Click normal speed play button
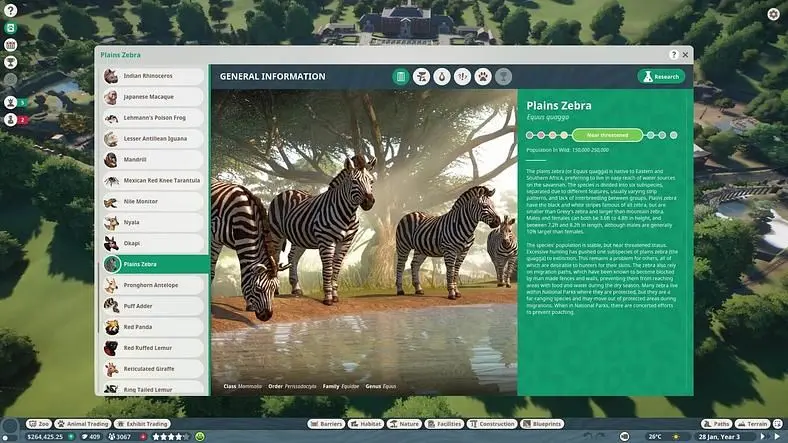 (x=763, y=437)
